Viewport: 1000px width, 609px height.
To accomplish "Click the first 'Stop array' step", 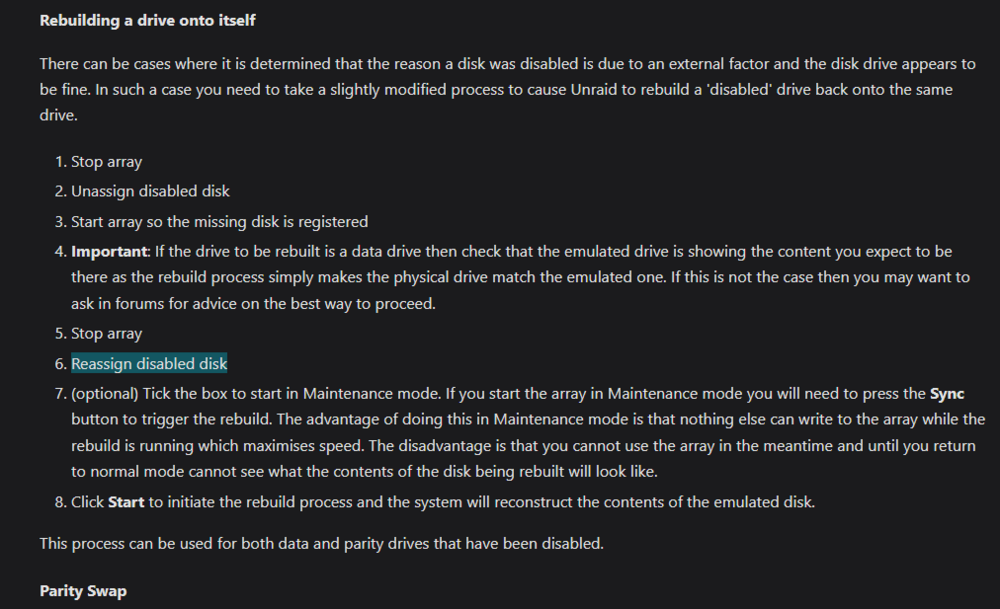I will click(x=107, y=162).
